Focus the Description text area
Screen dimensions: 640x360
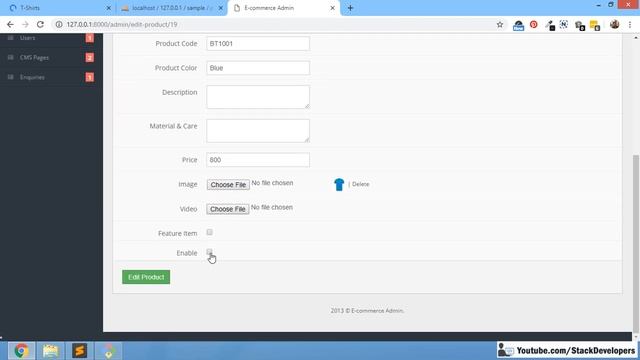(x=258, y=97)
